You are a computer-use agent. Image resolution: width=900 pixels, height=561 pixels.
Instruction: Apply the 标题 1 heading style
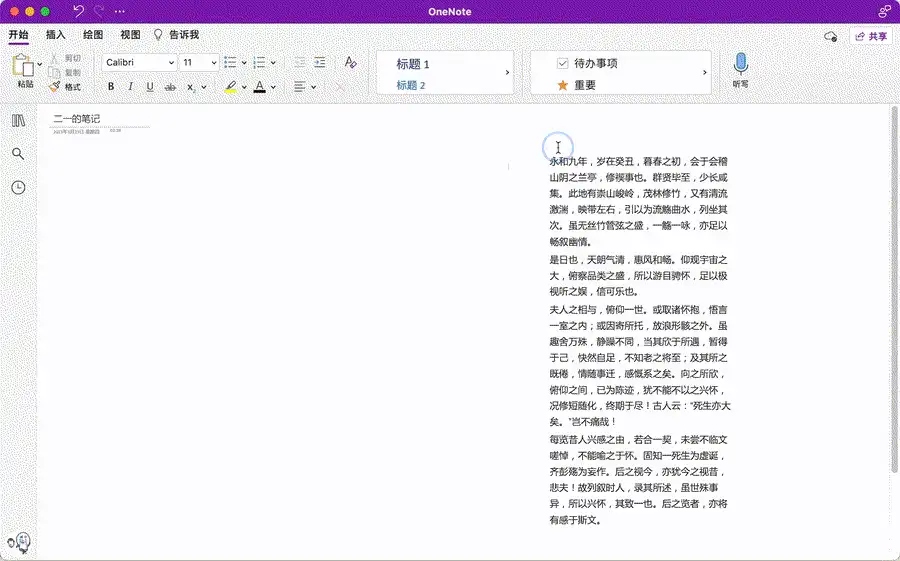[413, 64]
